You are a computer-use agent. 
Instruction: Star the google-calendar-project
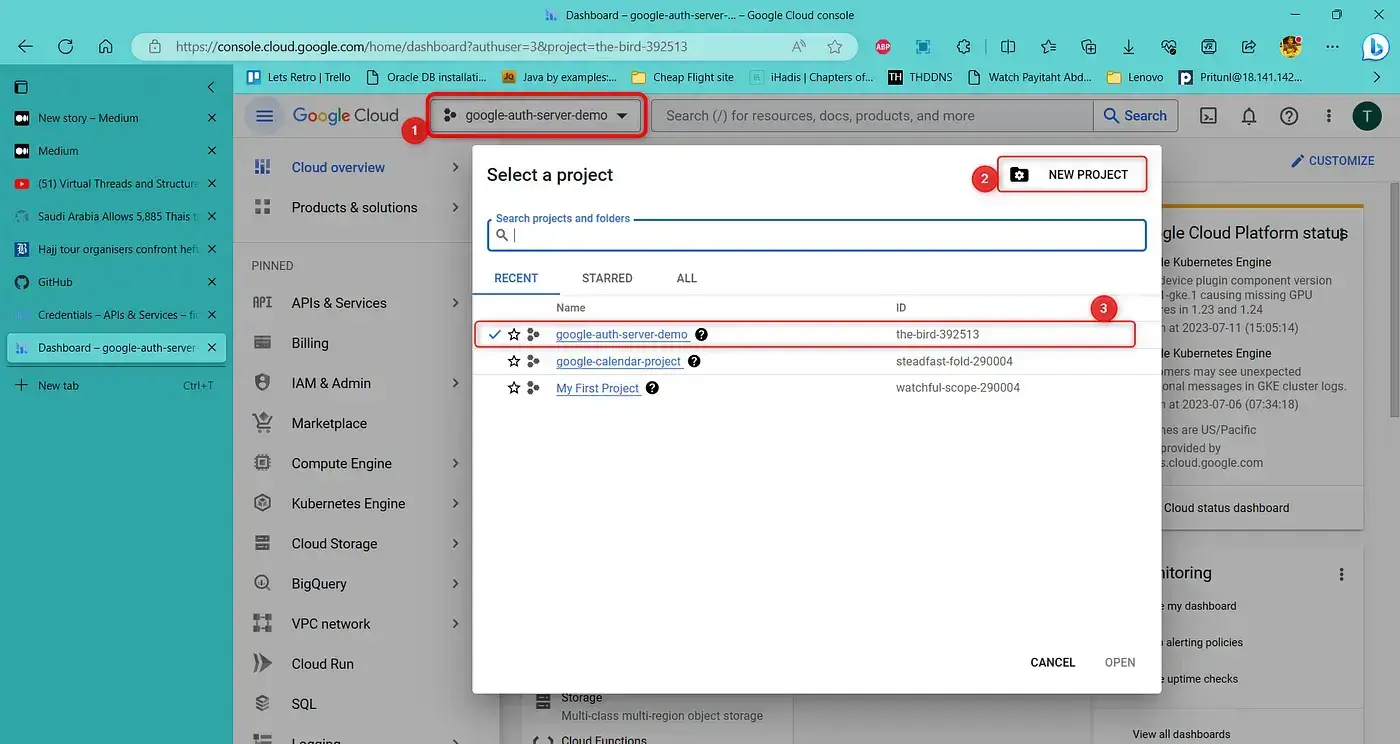click(x=514, y=361)
